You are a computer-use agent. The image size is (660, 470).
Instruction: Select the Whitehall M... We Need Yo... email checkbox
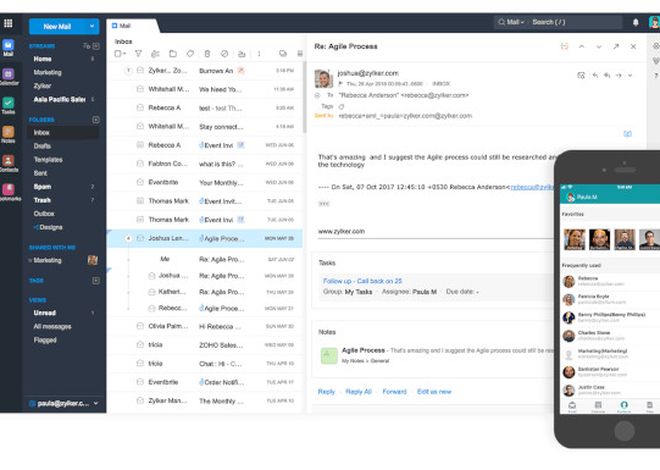pyautogui.click(x=140, y=89)
